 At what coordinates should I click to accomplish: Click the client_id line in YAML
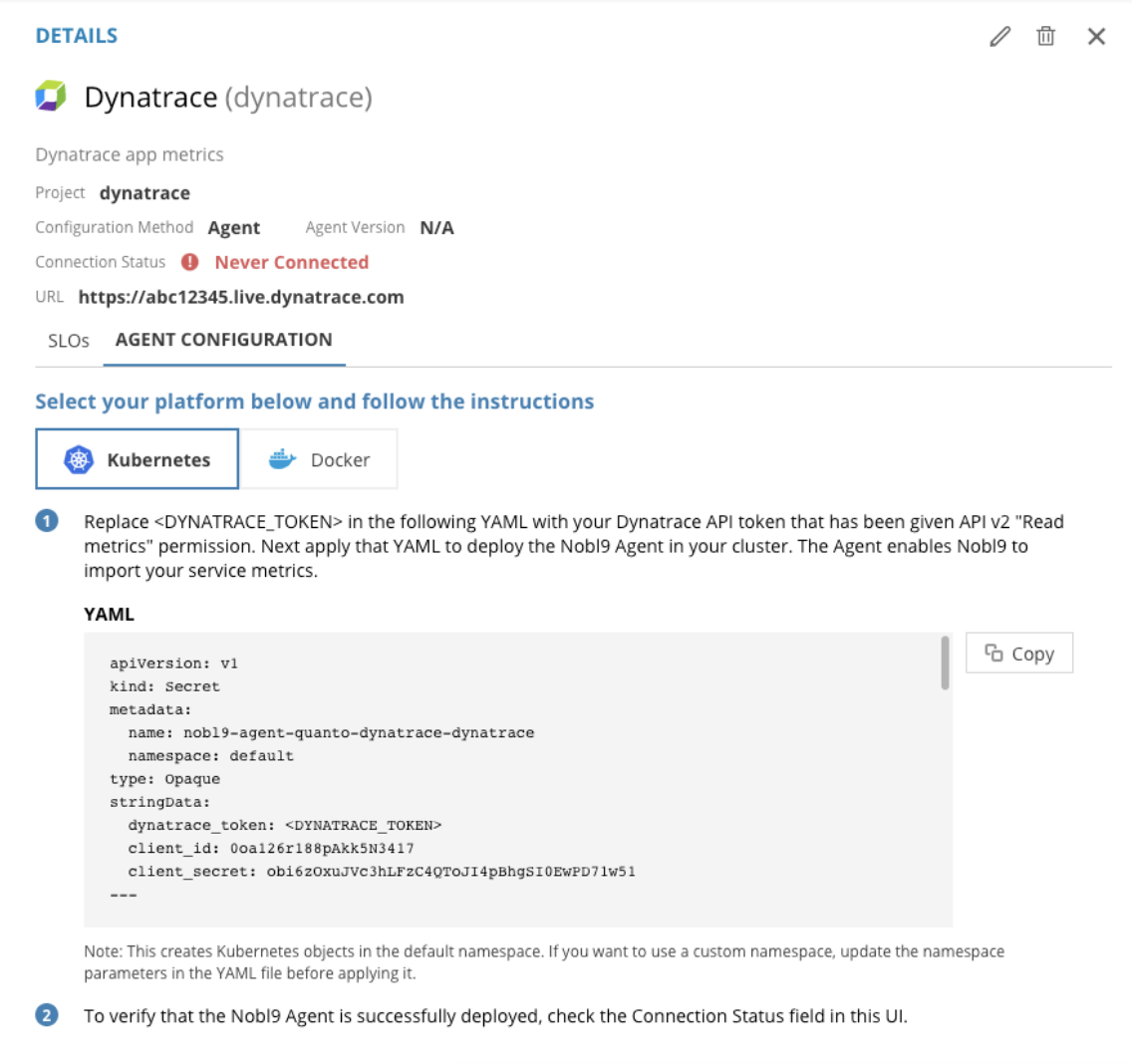(x=271, y=848)
